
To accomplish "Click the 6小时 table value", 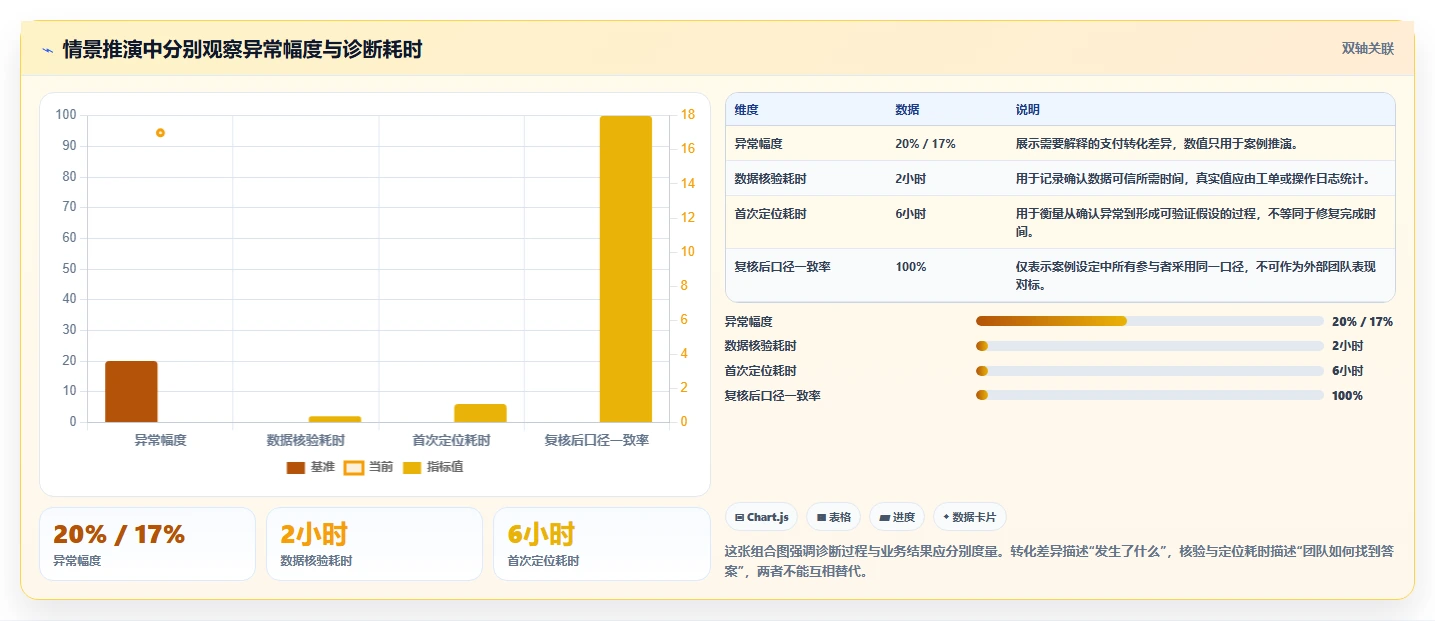I will tap(910, 214).
